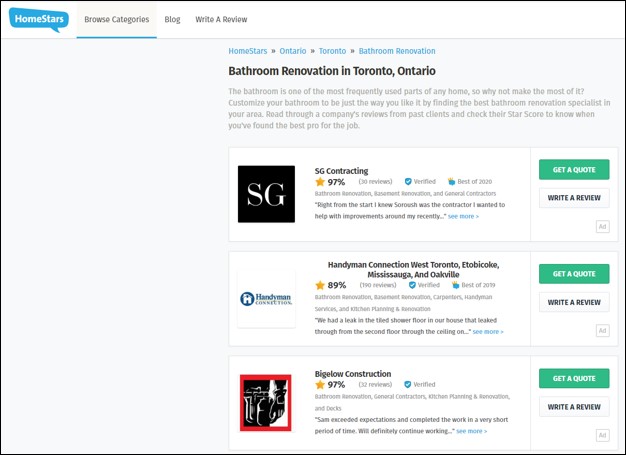The image size is (626, 455).
Task: Open Write A Review in navigation
Action: click(221, 20)
